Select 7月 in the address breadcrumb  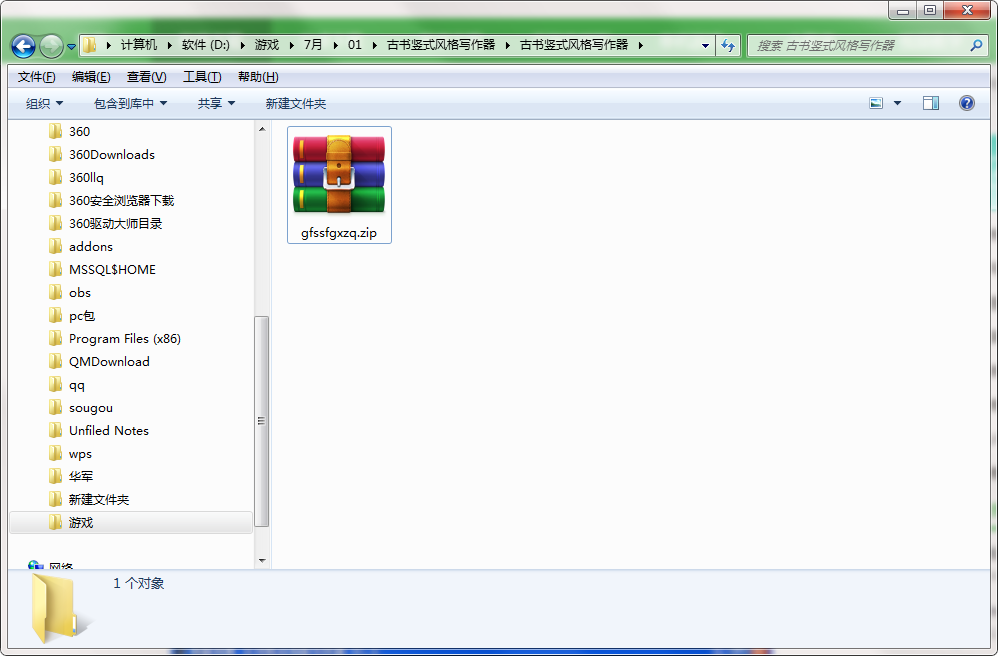click(313, 45)
